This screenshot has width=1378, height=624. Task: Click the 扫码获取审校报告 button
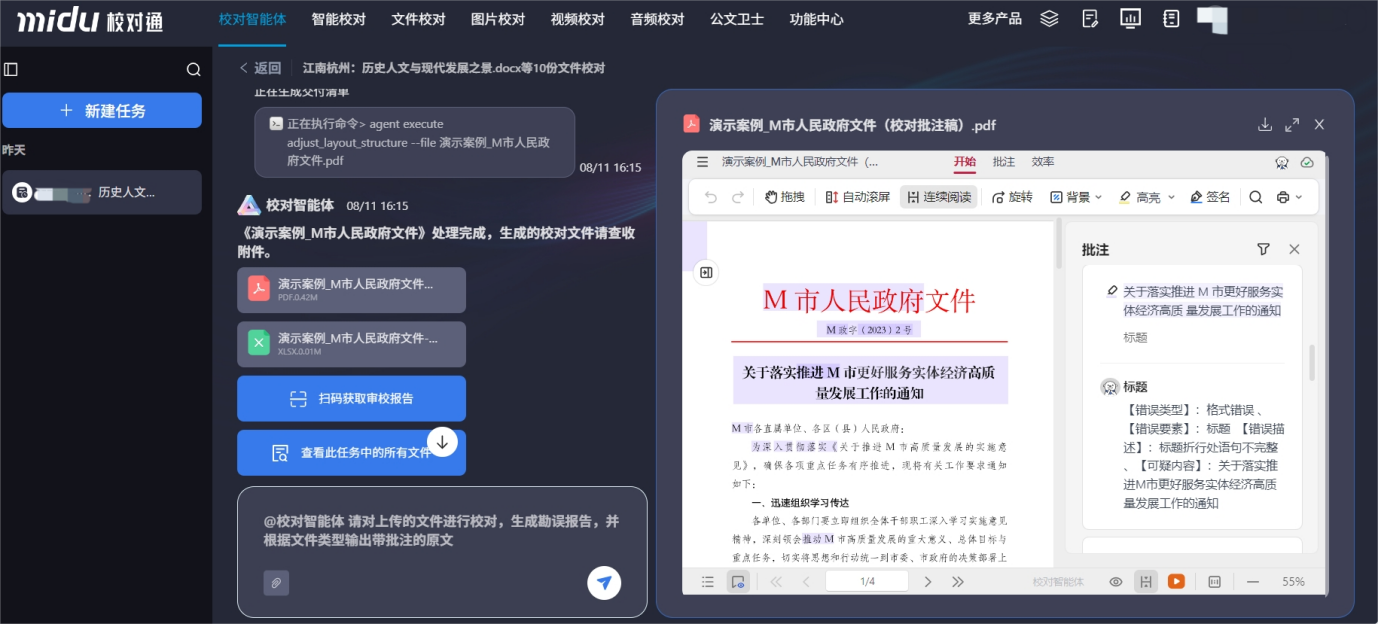click(x=351, y=399)
